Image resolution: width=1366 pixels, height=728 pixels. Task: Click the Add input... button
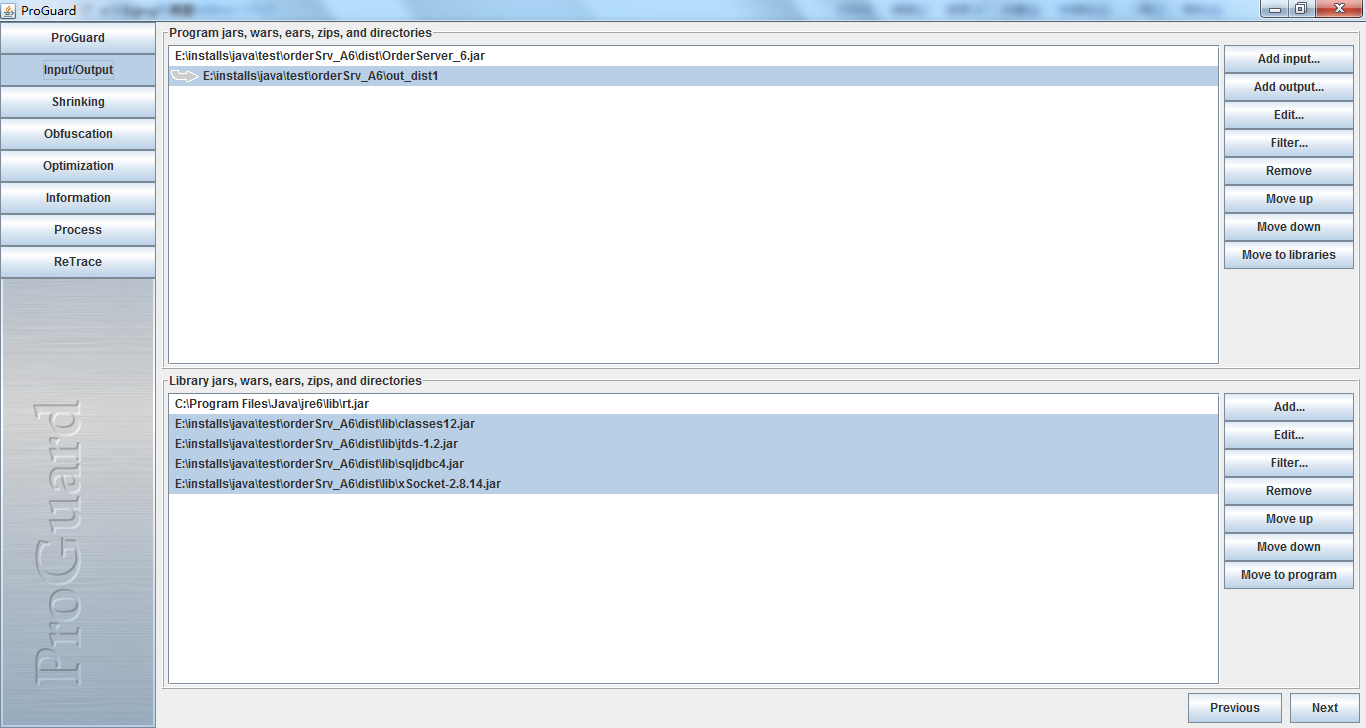1288,59
